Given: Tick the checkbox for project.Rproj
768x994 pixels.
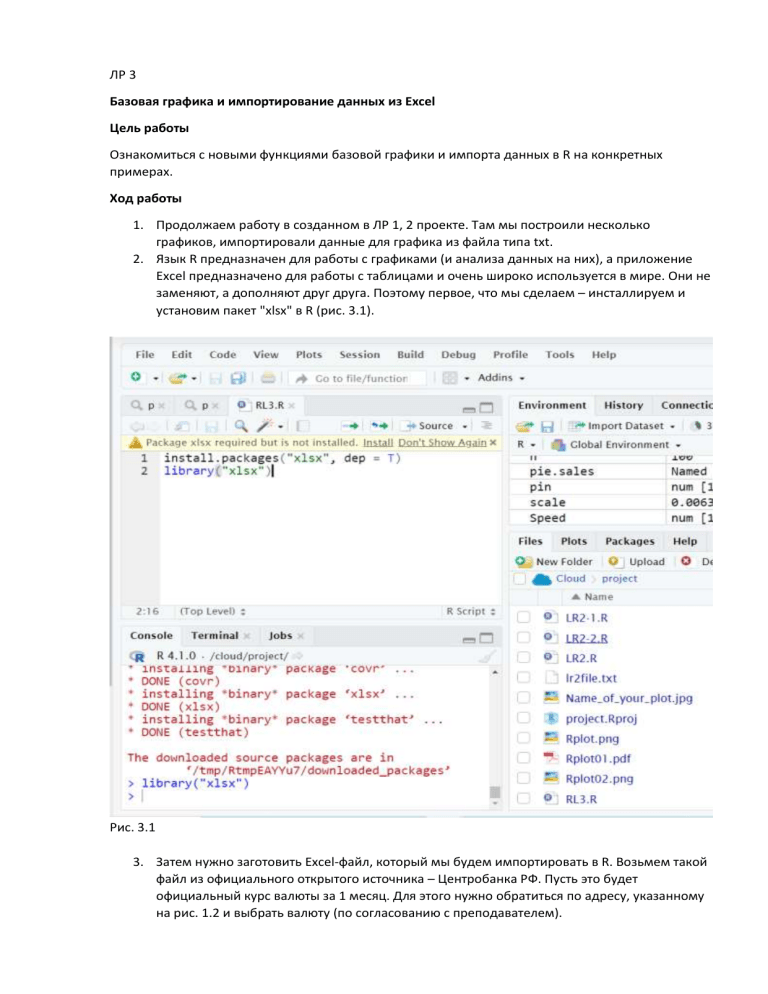Looking at the screenshot, I should (x=523, y=718).
